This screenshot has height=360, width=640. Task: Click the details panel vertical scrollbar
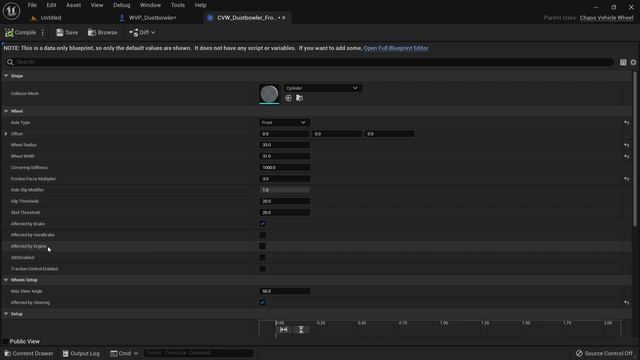tap(635, 149)
